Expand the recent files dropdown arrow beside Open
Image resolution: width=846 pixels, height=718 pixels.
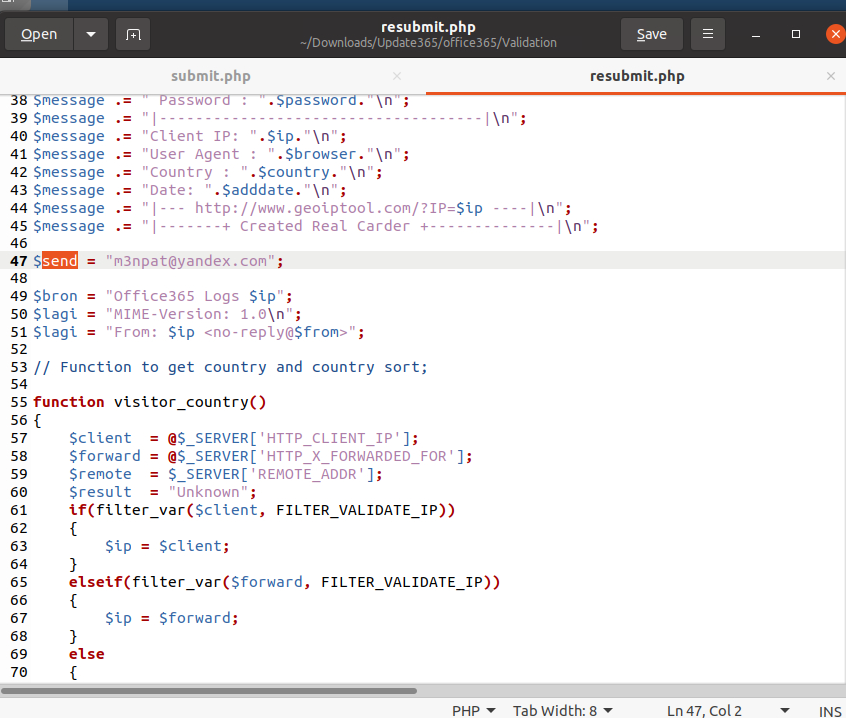[x=91, y=34]
